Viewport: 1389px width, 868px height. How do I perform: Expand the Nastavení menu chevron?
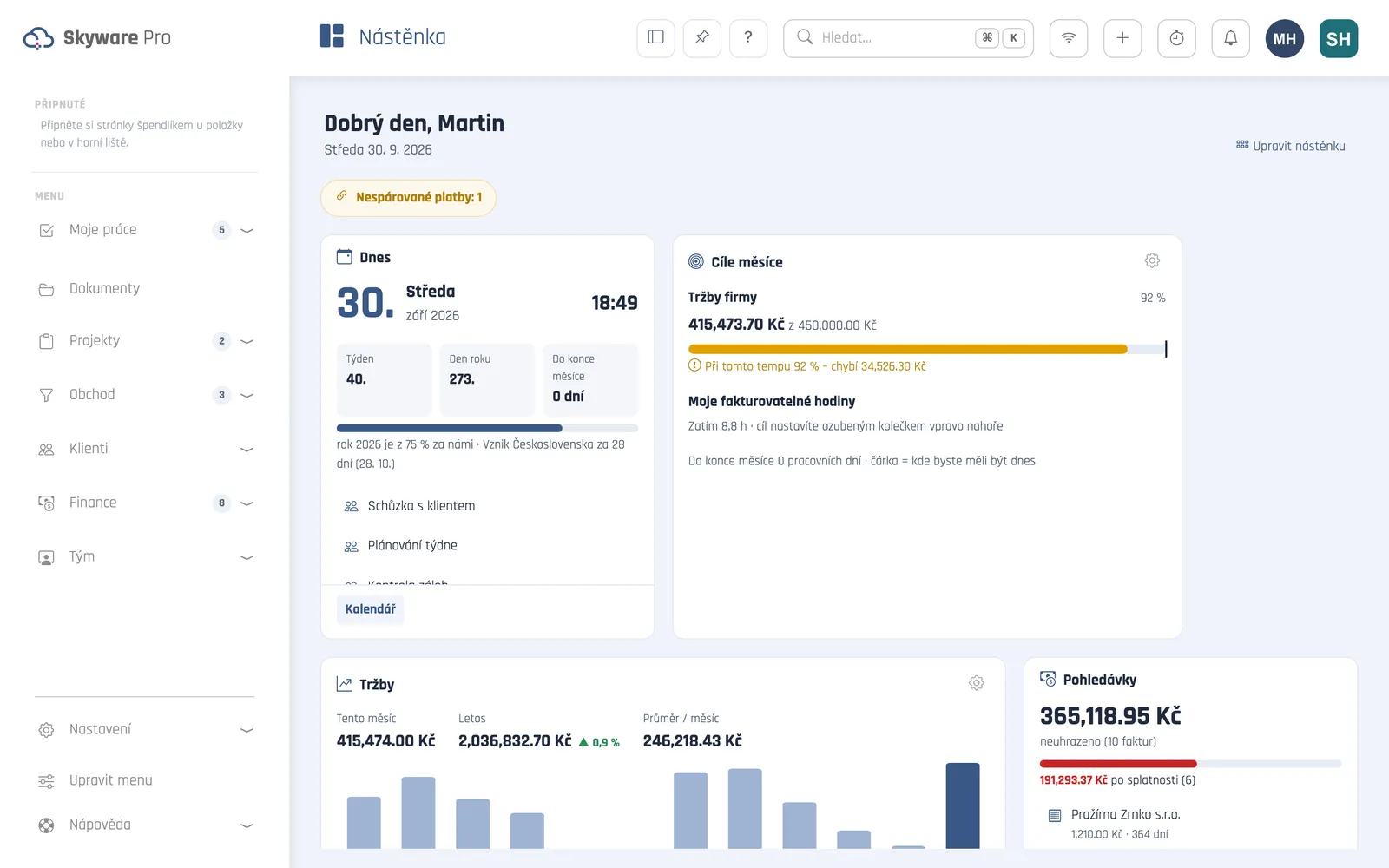pyautogui.click(x=247, y=730)
